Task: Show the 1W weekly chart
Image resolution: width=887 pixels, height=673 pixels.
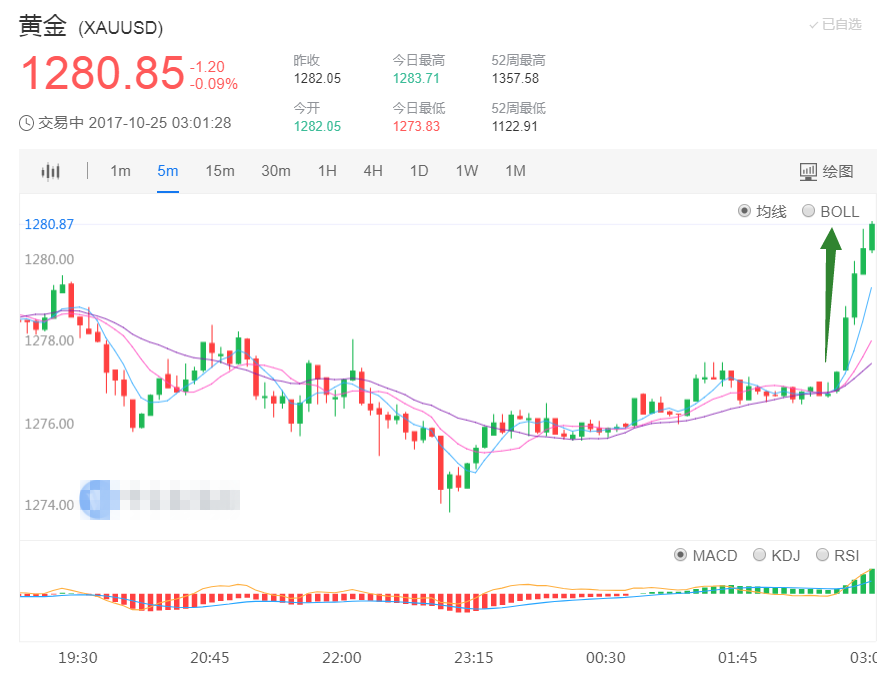Action: pos(467,171)
